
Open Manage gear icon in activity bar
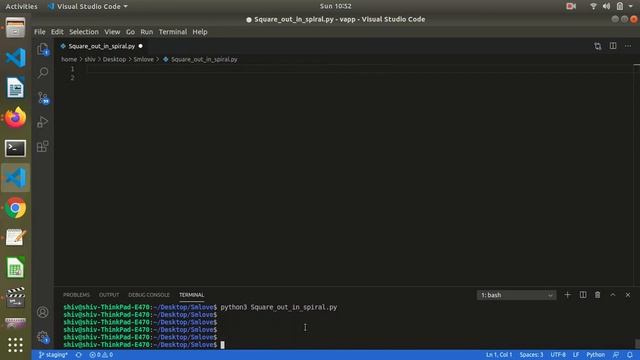tap(43, 337)
